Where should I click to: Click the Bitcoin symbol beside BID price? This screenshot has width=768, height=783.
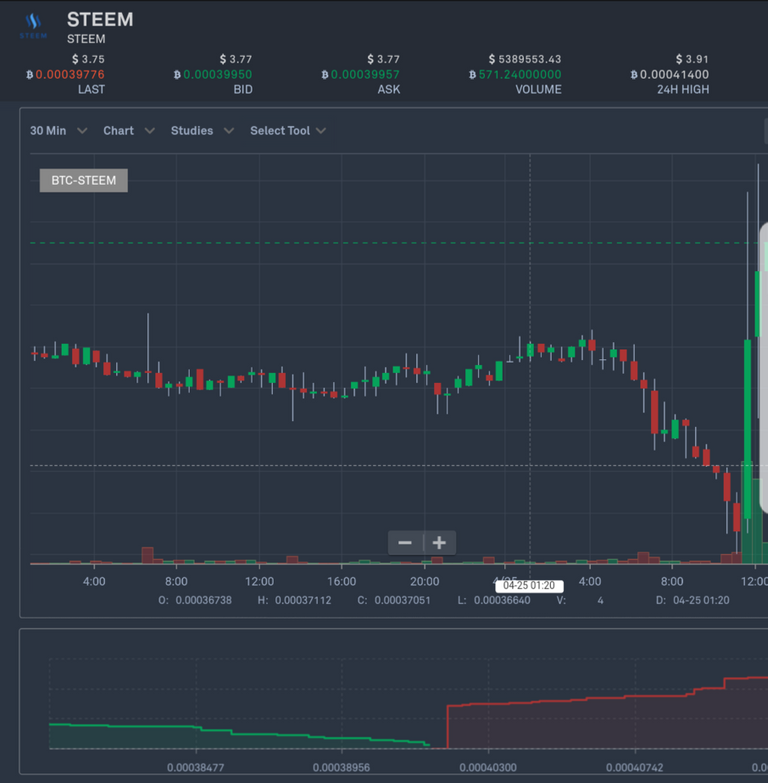177,75
